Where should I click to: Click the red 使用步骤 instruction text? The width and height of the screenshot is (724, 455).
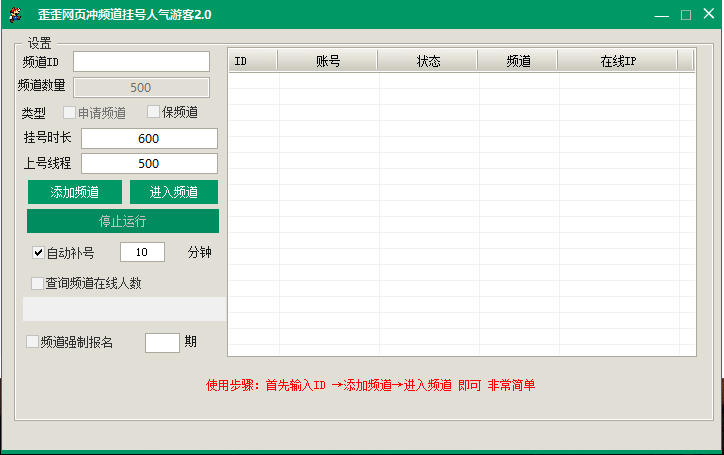[370, 385]
